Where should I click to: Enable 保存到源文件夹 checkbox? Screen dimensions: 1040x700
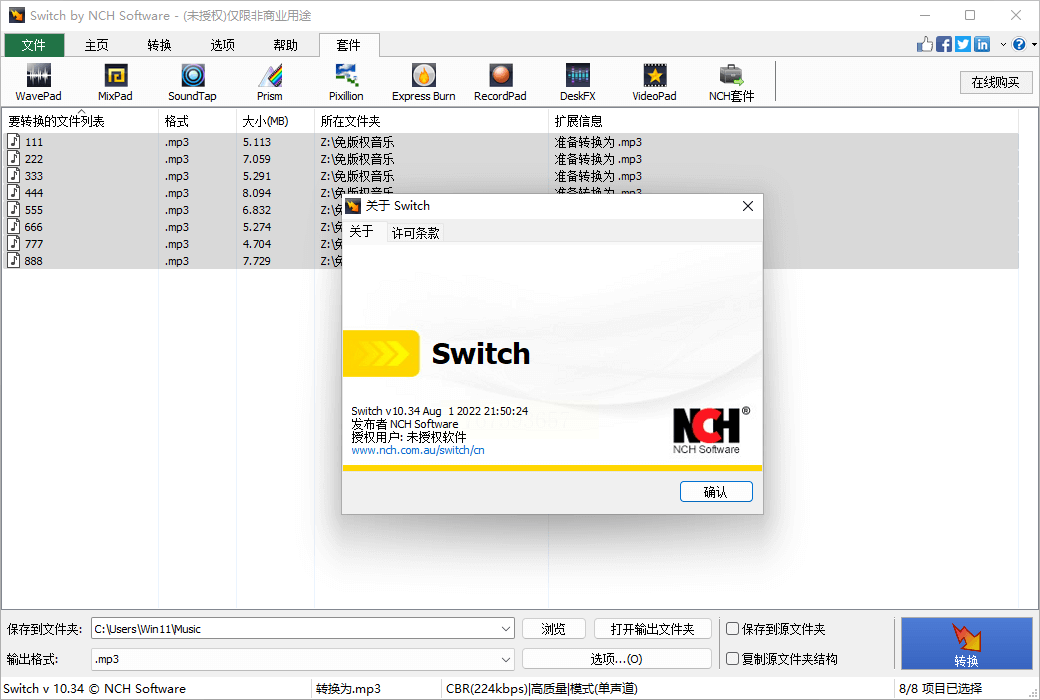tap(733, 628)
